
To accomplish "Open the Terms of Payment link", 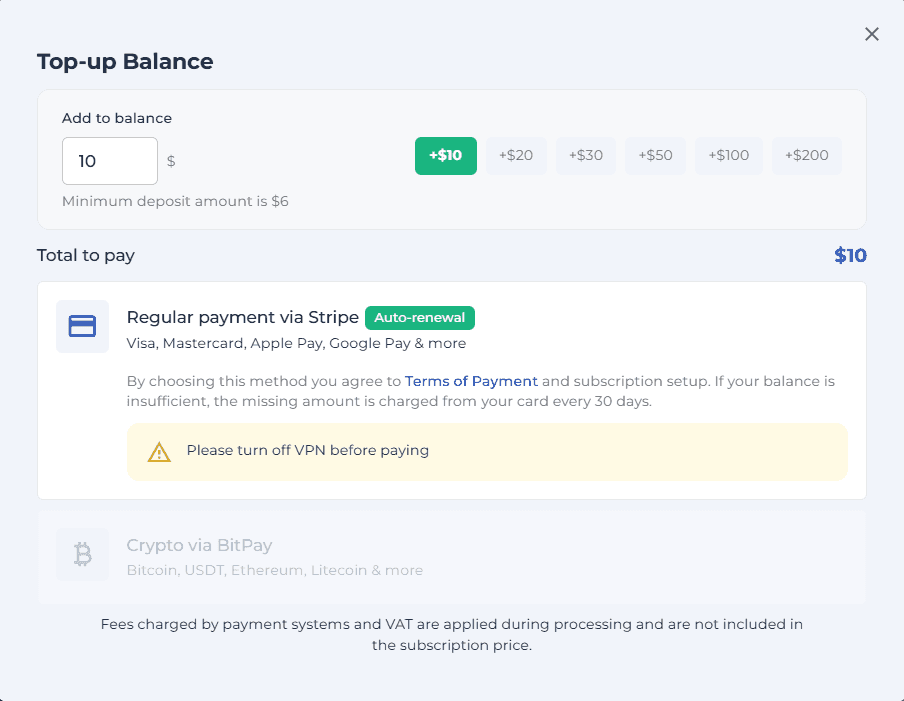I will (x=471, y=381).
